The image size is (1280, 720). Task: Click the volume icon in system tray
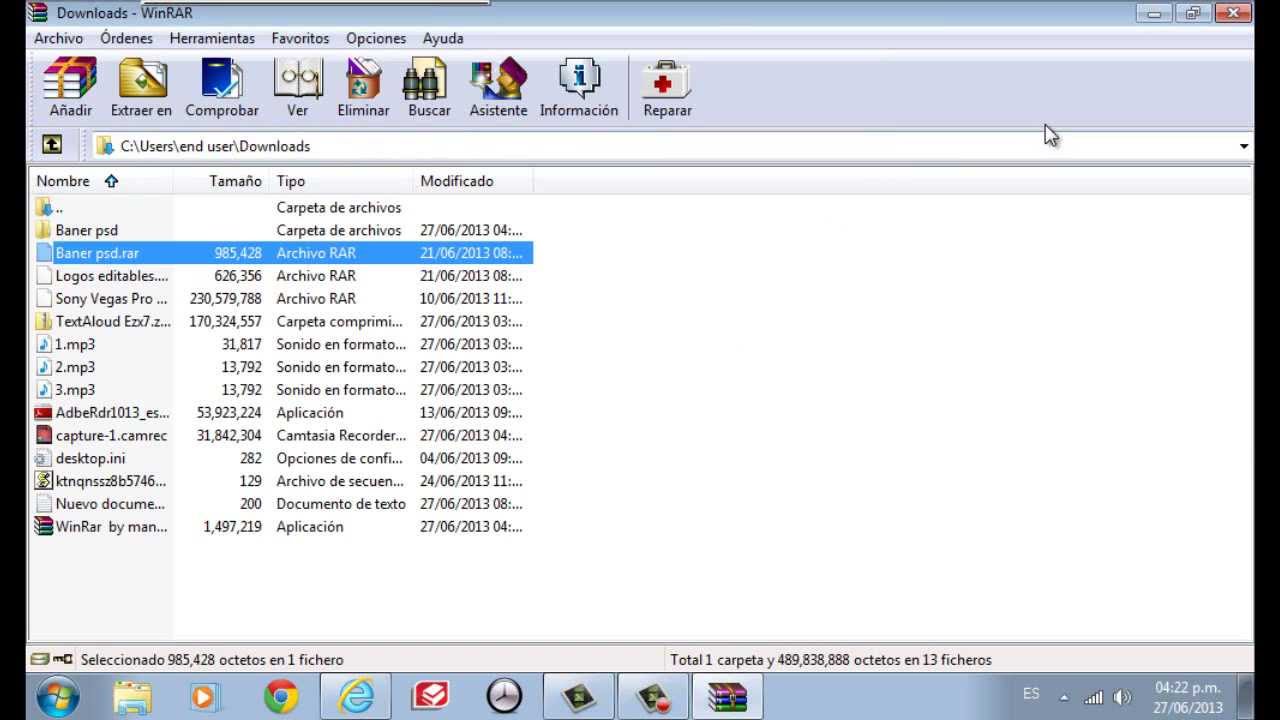coord(1122,697)
